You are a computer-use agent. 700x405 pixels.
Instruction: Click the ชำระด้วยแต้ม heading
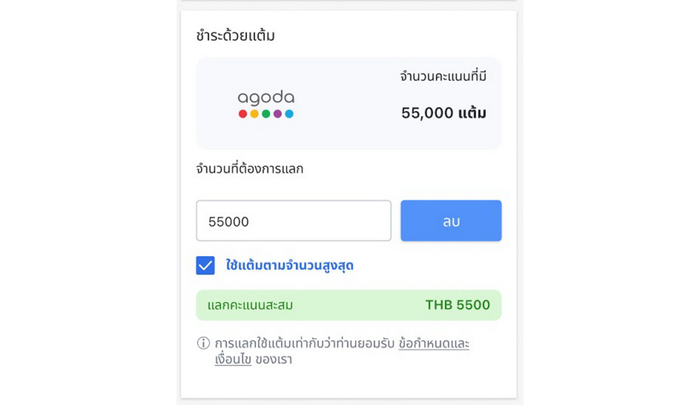[x=235, y=36]
